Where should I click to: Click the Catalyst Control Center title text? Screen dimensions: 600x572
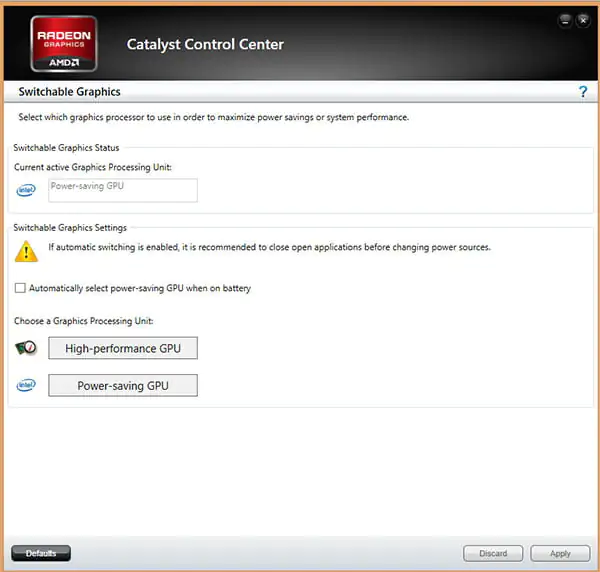click(205, 44)
